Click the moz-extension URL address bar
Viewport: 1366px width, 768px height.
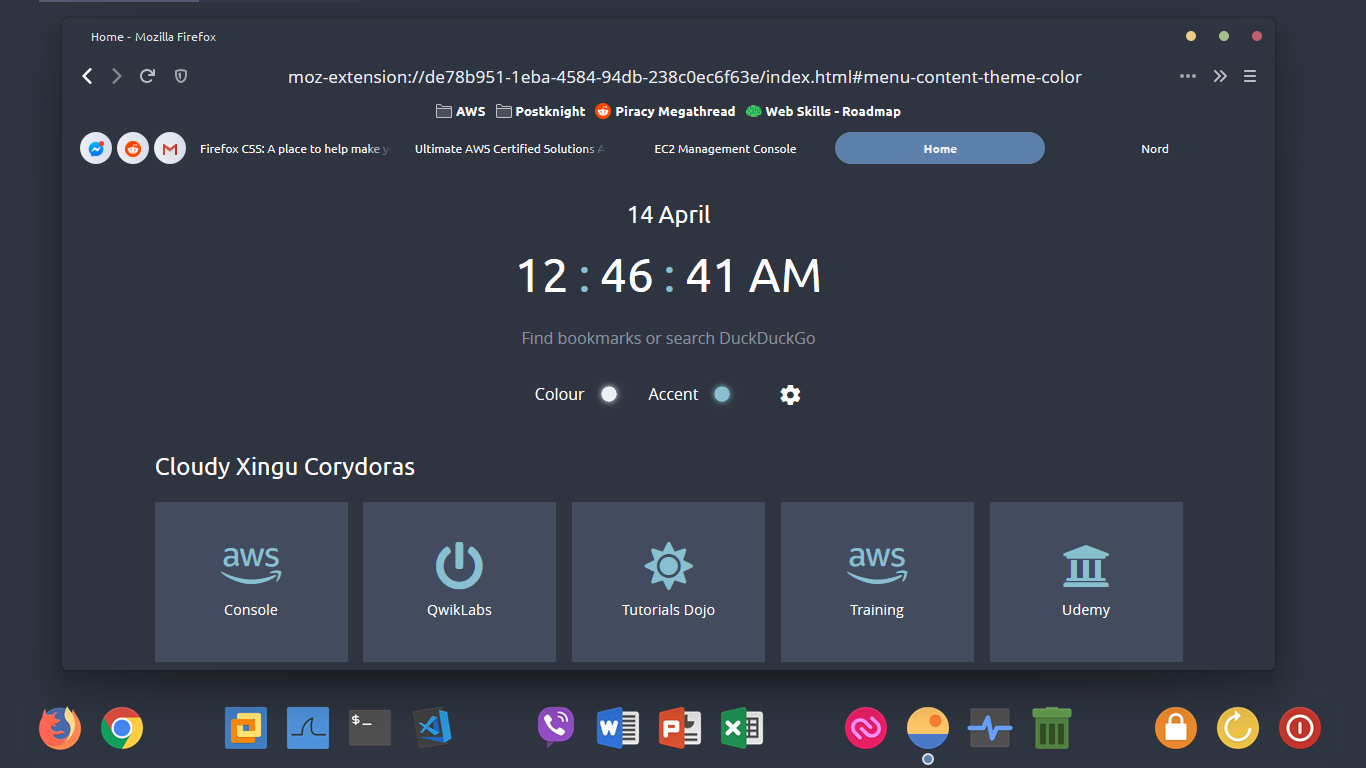point(684,77)
